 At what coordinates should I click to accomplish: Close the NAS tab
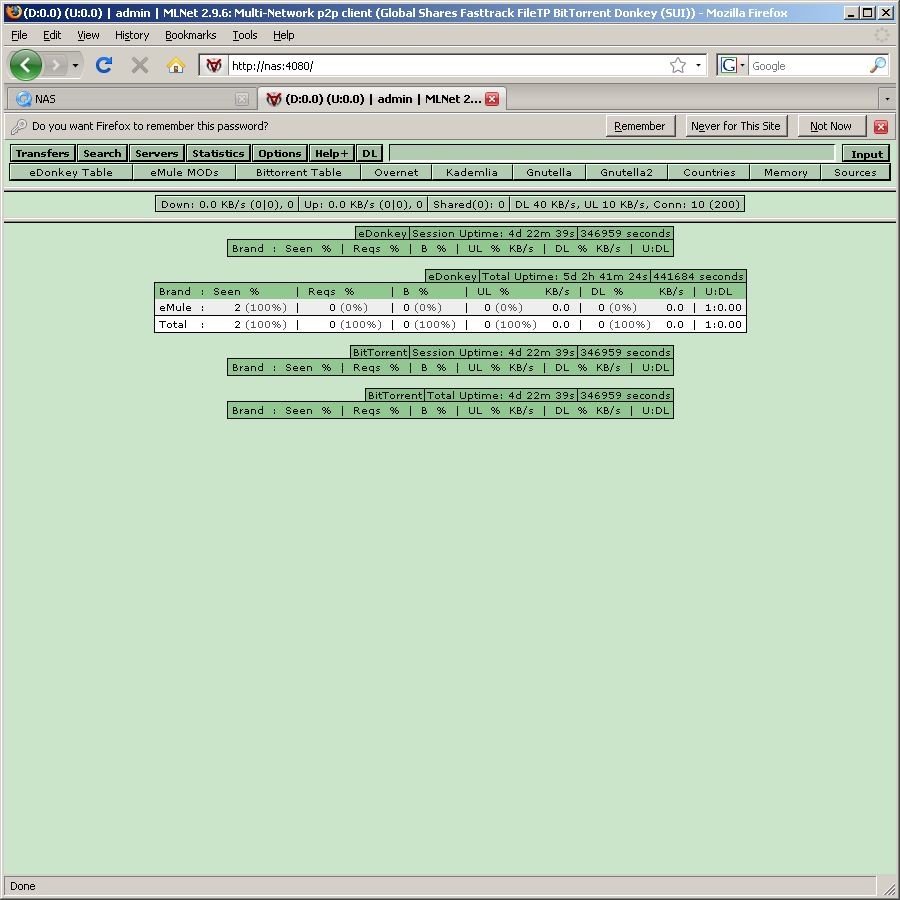tap(242, 99)
